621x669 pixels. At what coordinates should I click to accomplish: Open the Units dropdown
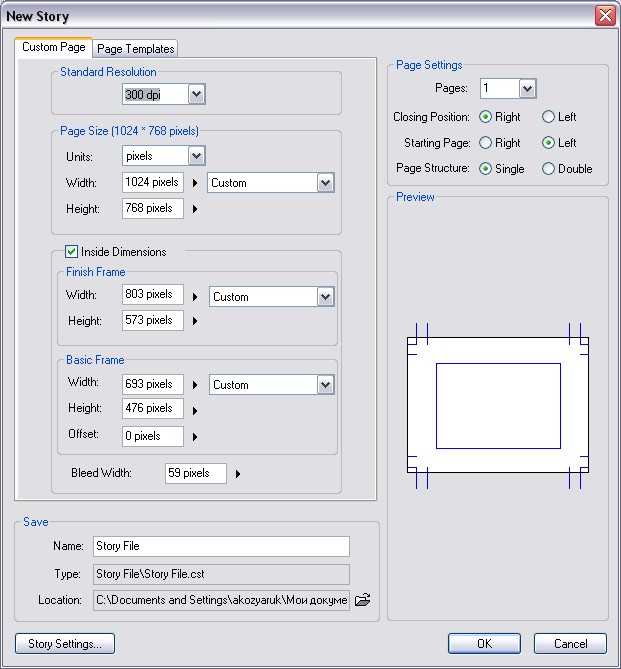tap(196, 156)
